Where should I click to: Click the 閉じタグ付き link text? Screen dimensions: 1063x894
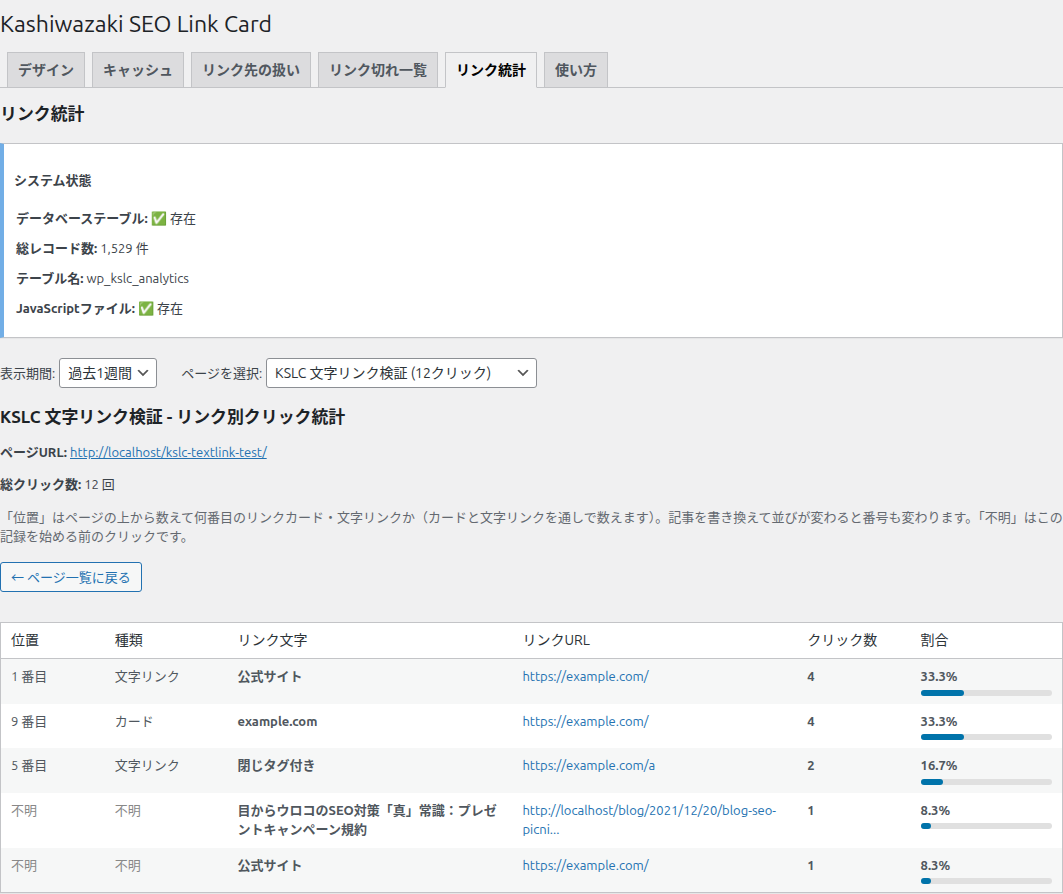click(276, 766)
